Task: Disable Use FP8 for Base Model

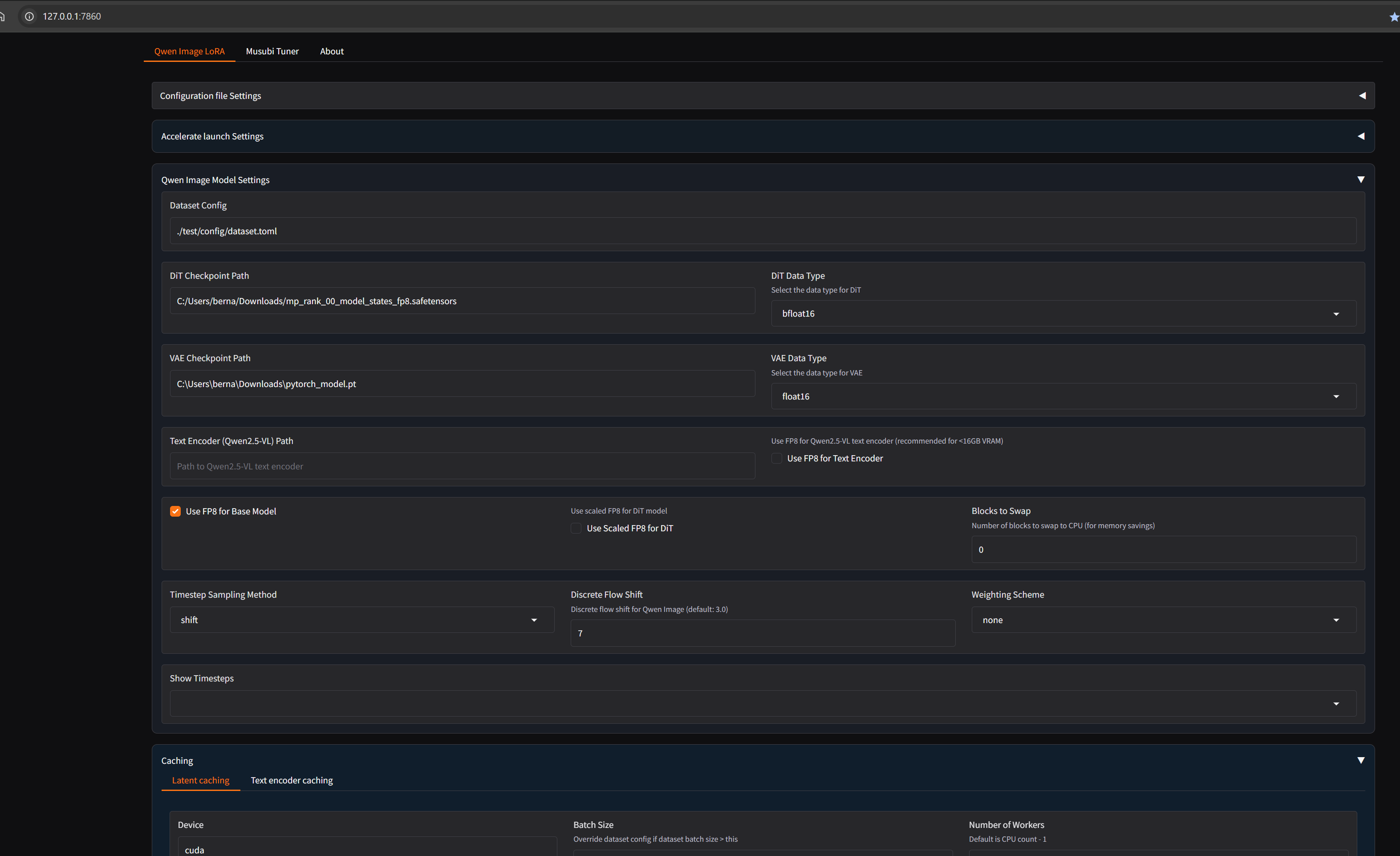Action: point(175,511)
